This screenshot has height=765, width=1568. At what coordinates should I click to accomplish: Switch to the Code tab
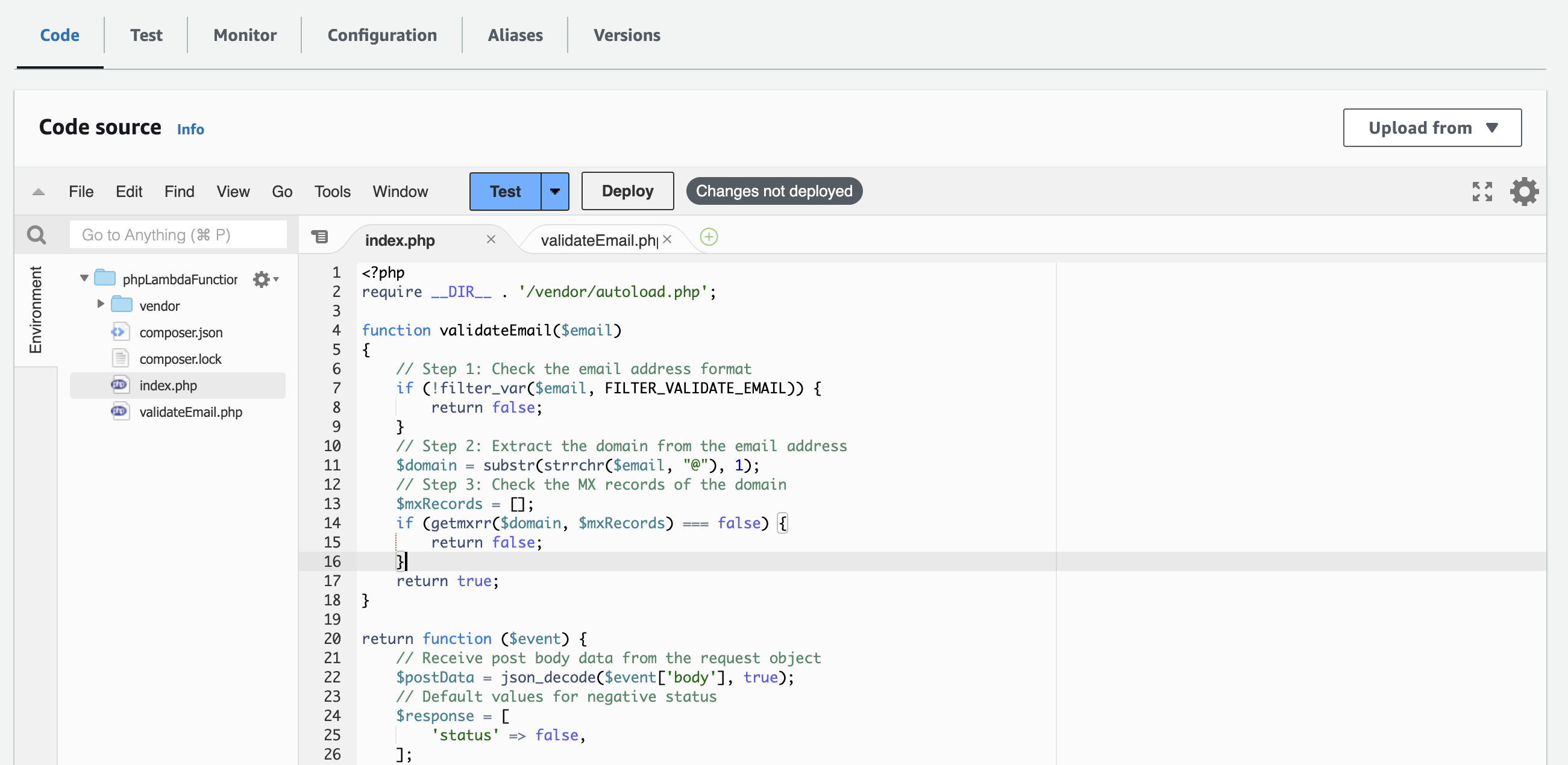(x=60, y=36)
